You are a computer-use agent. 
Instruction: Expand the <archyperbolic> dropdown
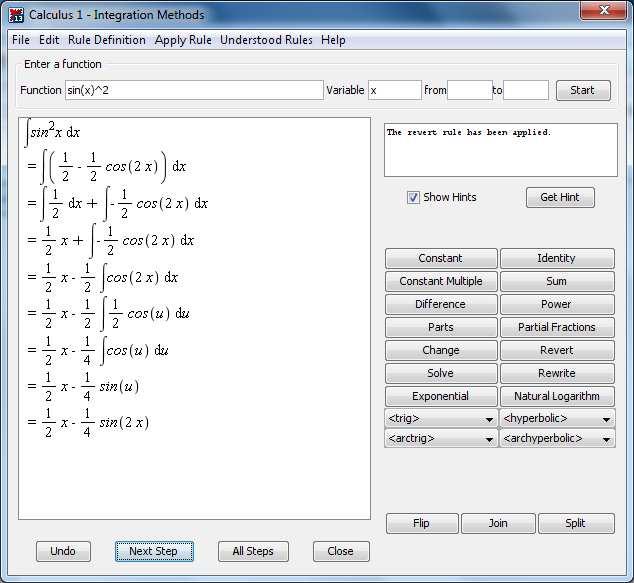(557, 438)
